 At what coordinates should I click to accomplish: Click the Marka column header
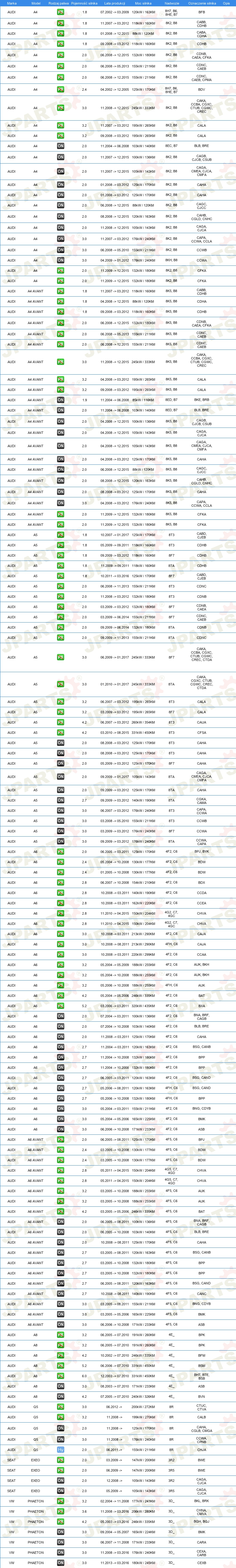[x=11, y=3]
